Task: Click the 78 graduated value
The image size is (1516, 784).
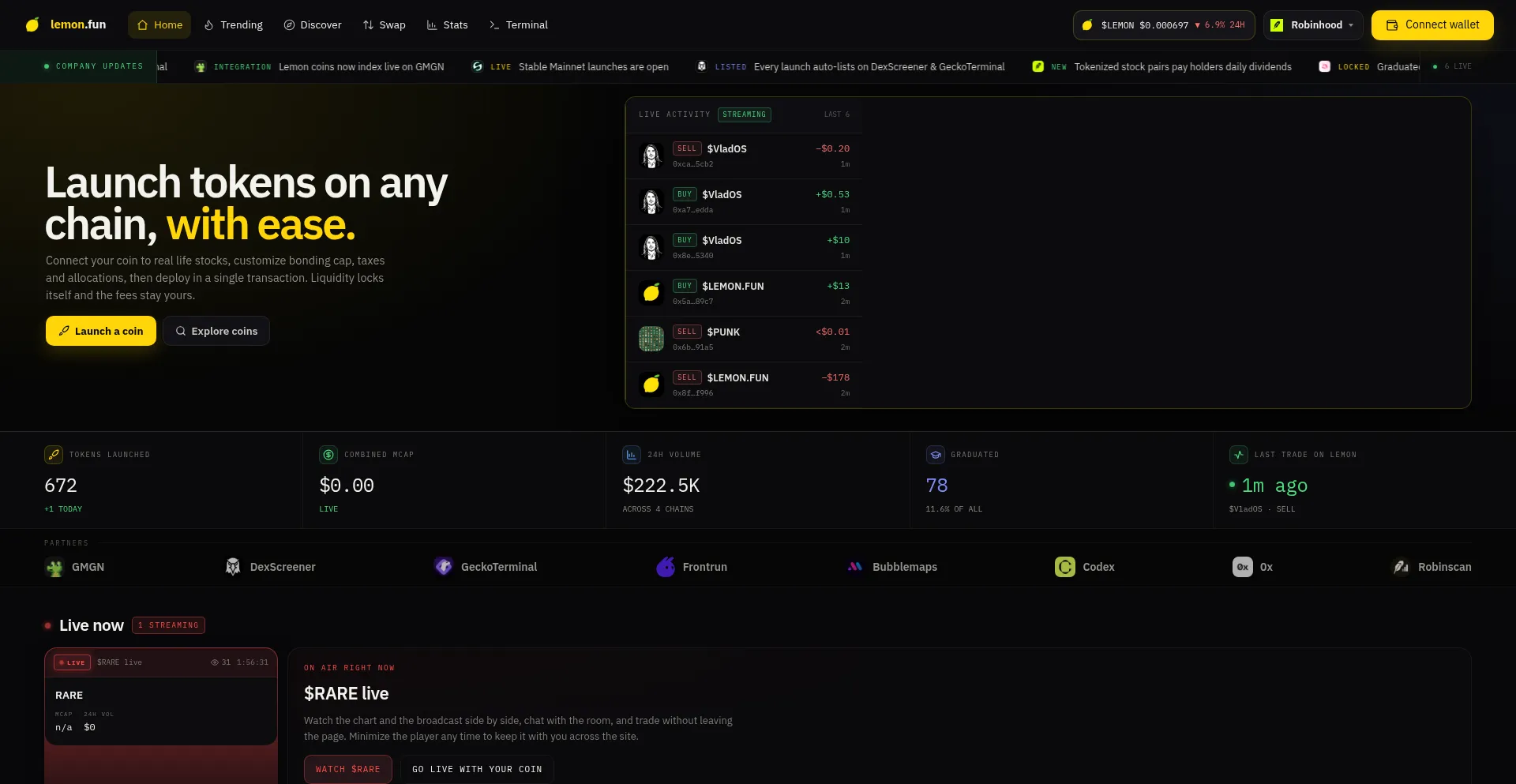Action: [x=936, y=486]
